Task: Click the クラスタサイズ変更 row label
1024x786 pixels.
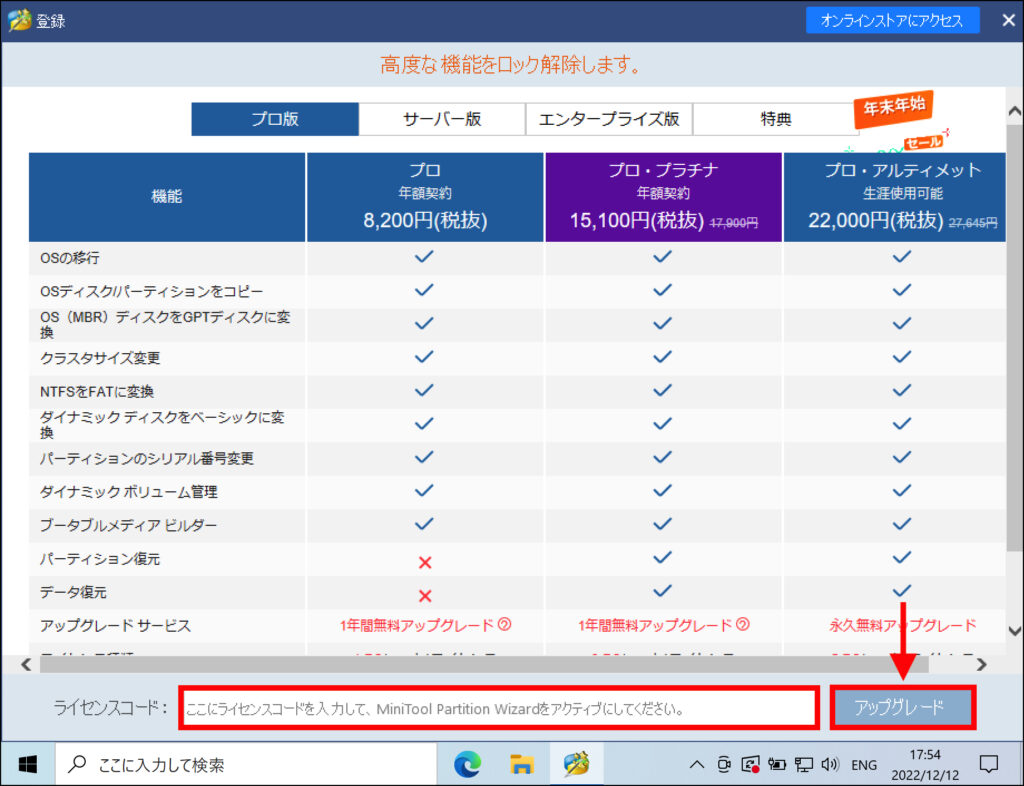Action: coord(100,358)
